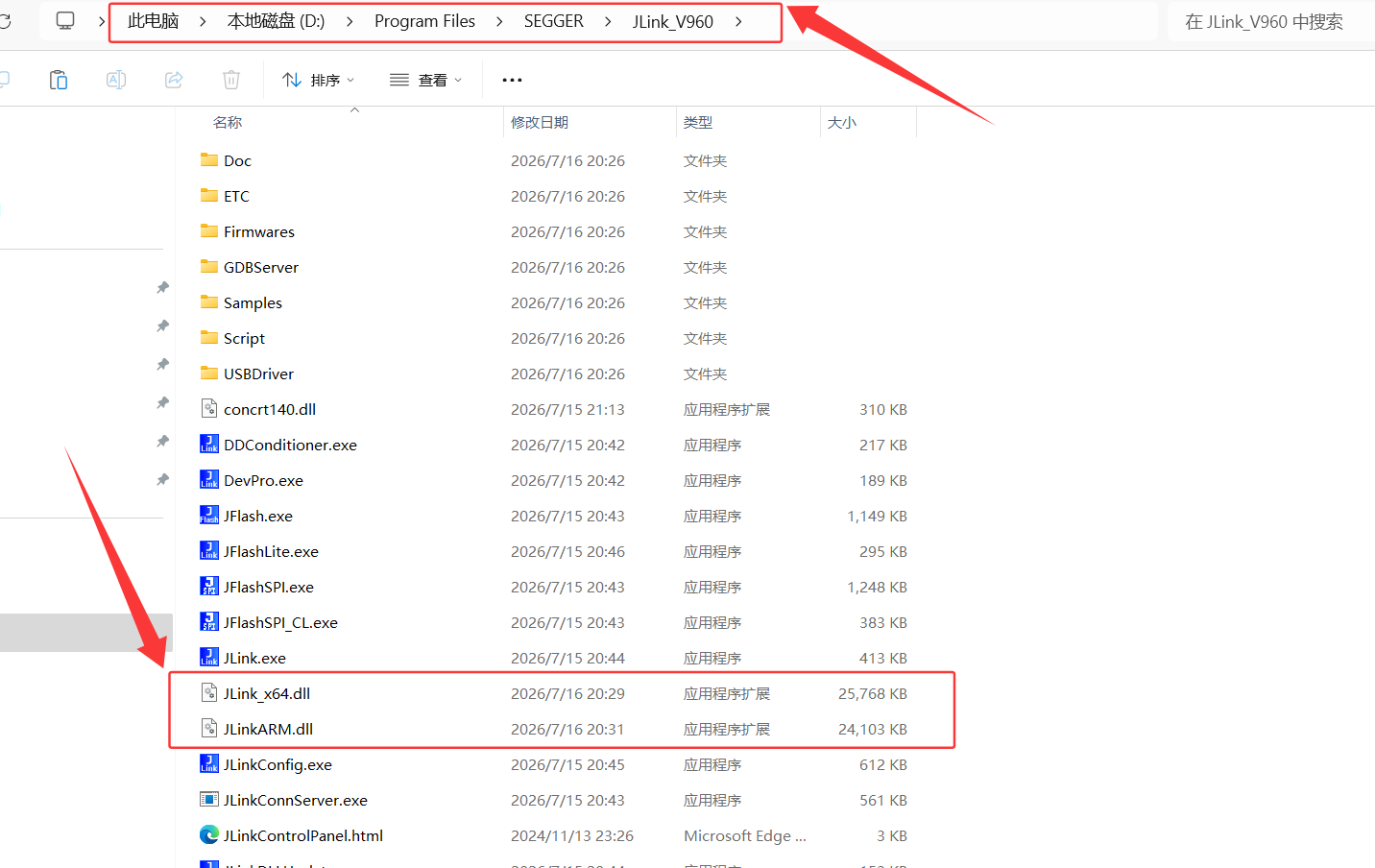Select the file name JLinkConfig.exe
Viewport: 1375px width, 868px height.
click(x=277, y=764)
